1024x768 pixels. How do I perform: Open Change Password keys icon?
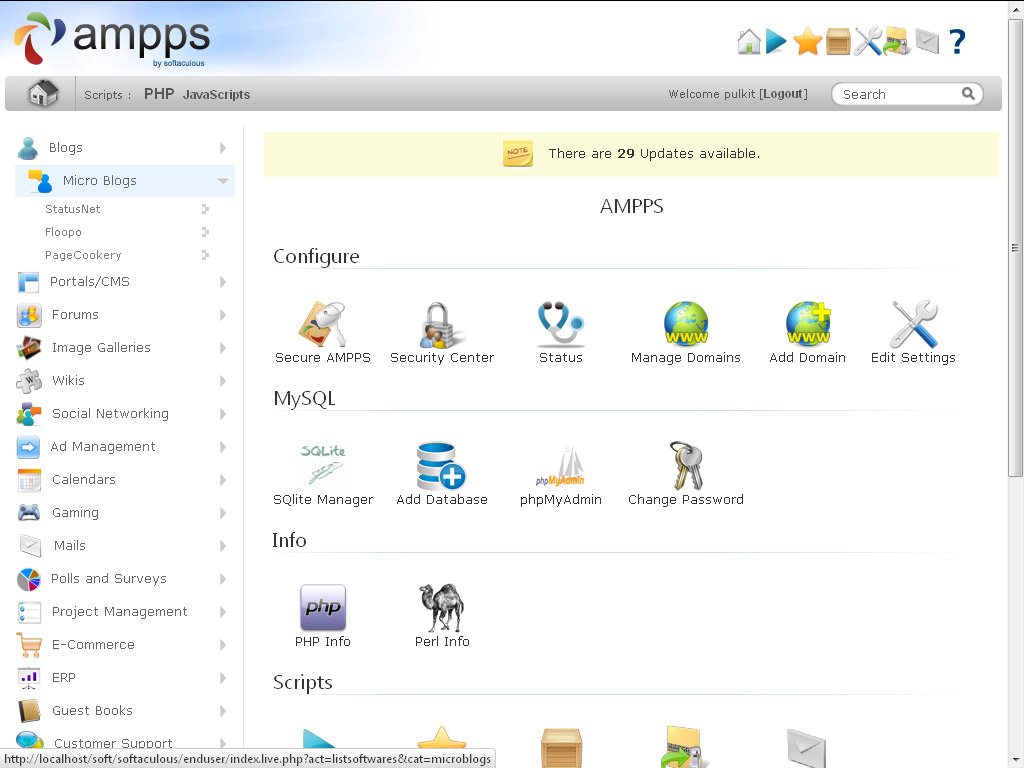[686, 466]
